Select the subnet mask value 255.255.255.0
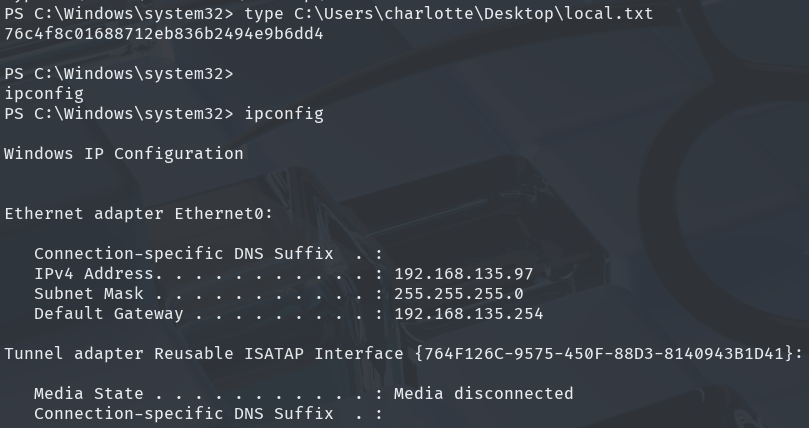Viewport: 809px width, 428px height. (x=459, y=294)
